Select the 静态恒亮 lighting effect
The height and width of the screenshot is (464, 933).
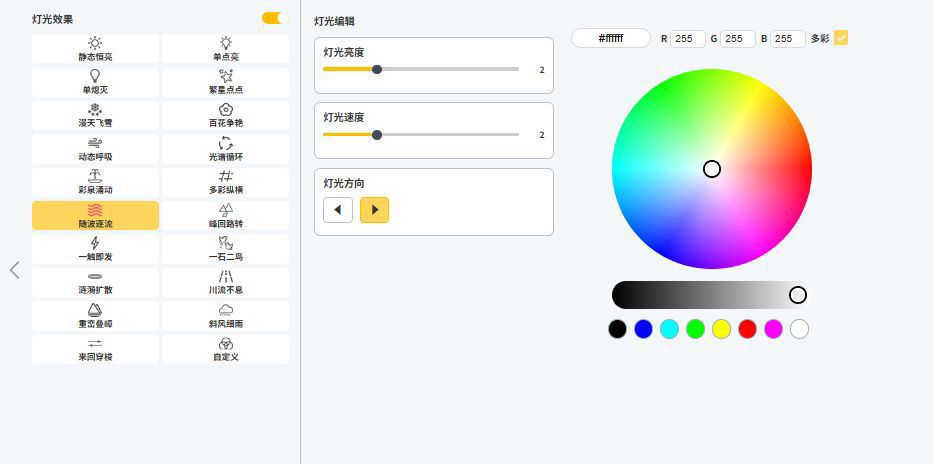point(95,49)
